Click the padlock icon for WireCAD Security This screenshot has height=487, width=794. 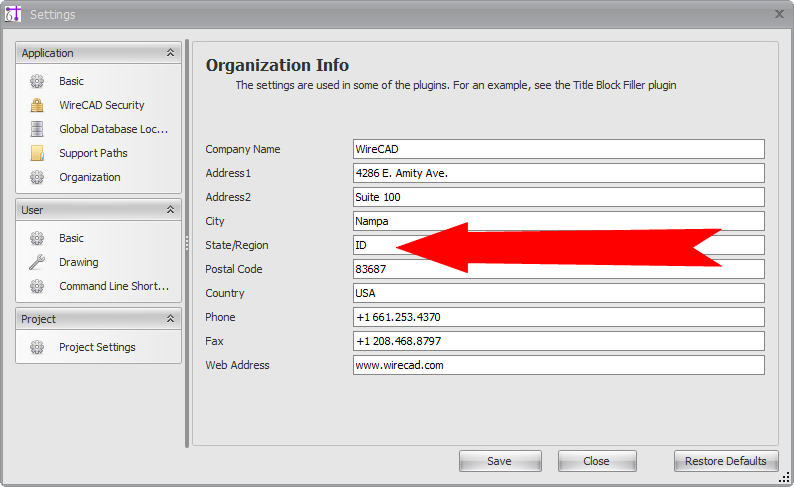(x=37, y=105)
